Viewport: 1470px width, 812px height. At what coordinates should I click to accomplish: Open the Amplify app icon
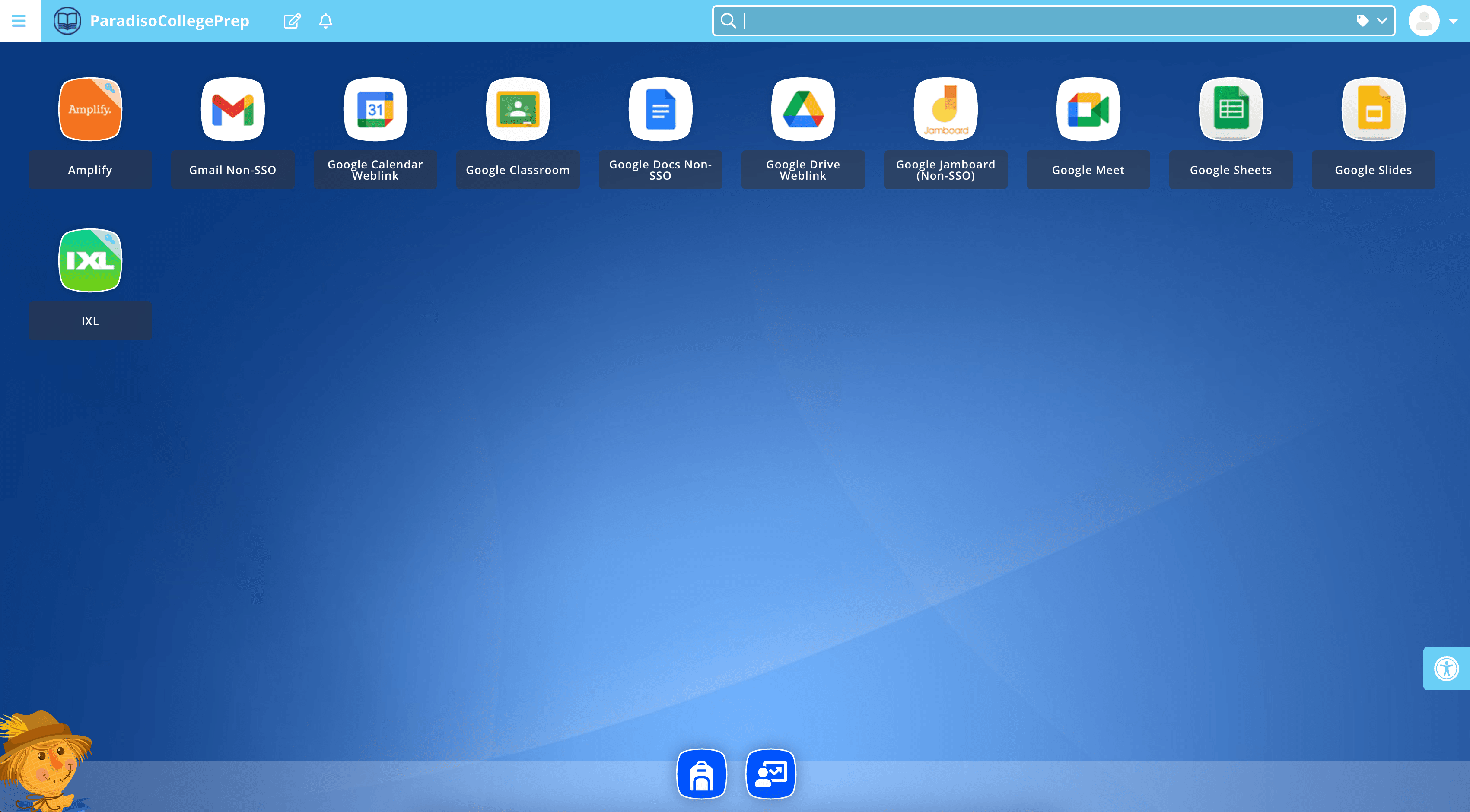click(x=90, y=109)
